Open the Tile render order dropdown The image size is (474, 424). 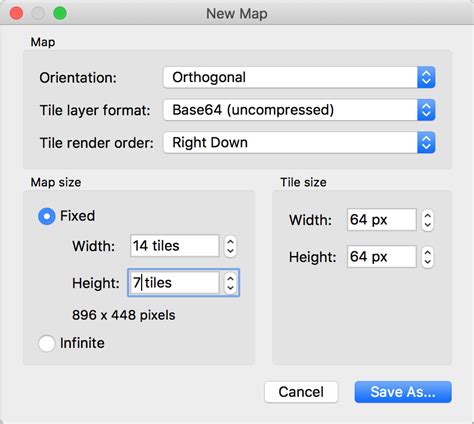tap(299, 143)
